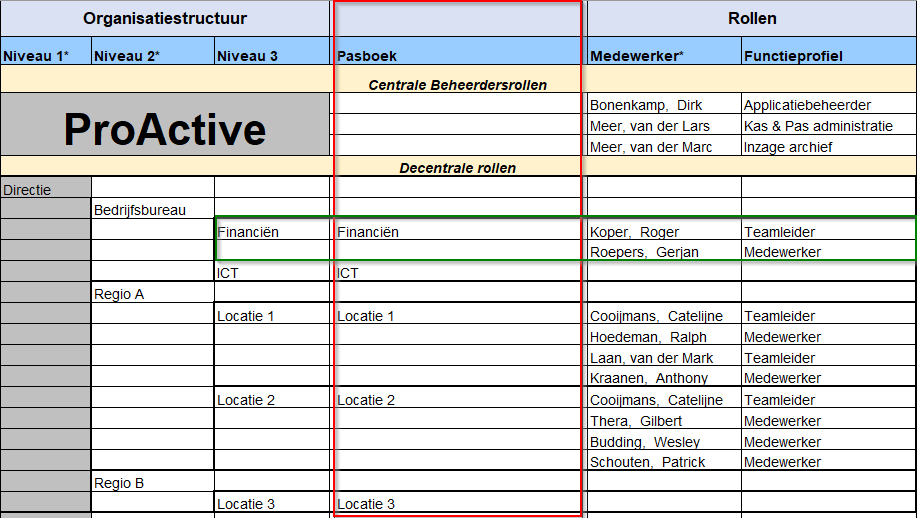Screen dimensions: 917x518
Task: Select Teamleider in the Locatie 1 row
Action: tap(829, 313)
